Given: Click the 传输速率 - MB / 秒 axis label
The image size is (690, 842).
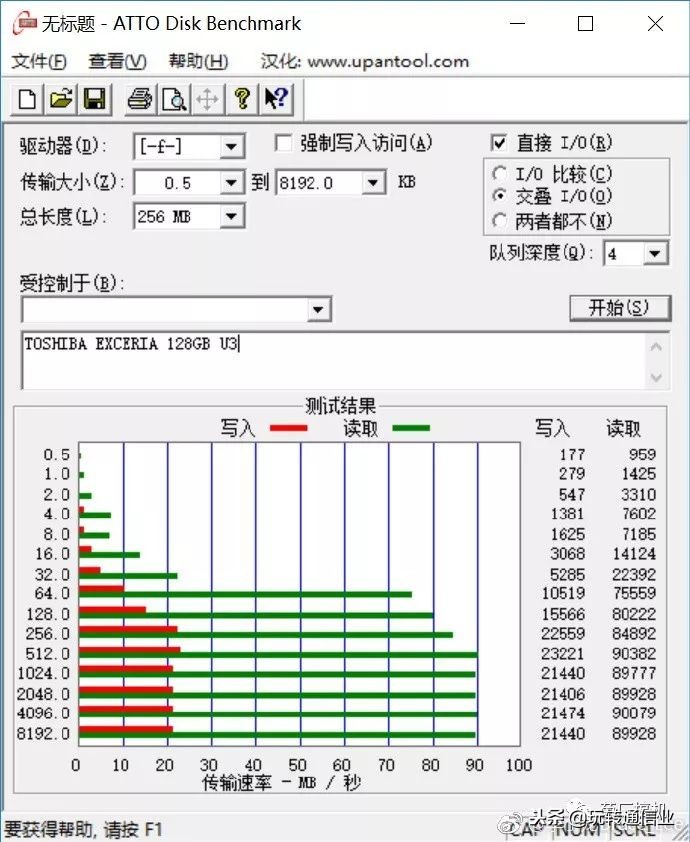Looking at the screenshot, I should point(280,783).
